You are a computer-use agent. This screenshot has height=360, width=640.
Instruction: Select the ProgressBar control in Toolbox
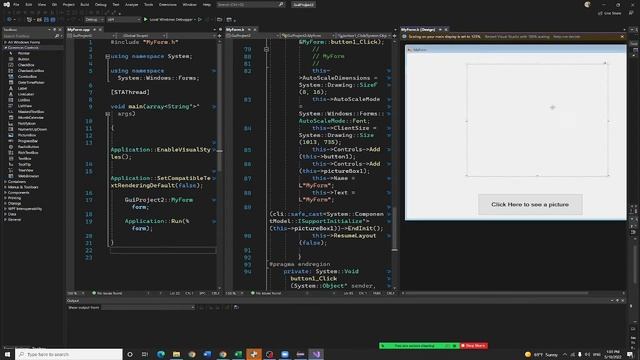(x=27, y=141)
